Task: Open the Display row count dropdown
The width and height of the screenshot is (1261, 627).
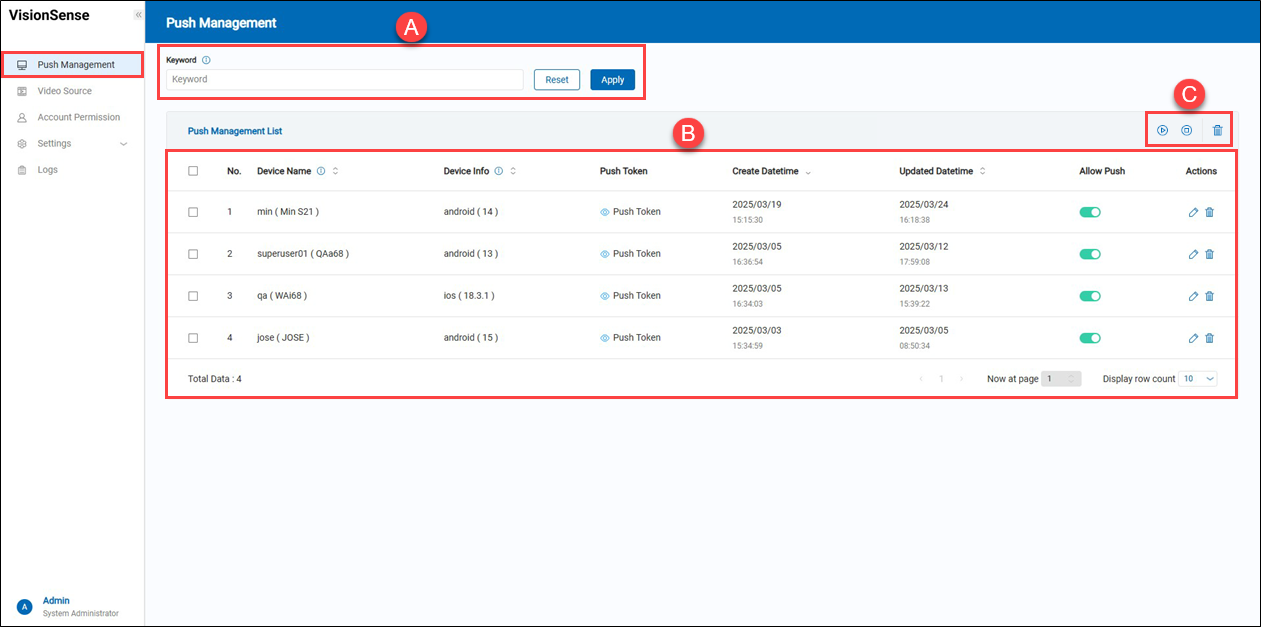Action: [x=1198, y=379]
